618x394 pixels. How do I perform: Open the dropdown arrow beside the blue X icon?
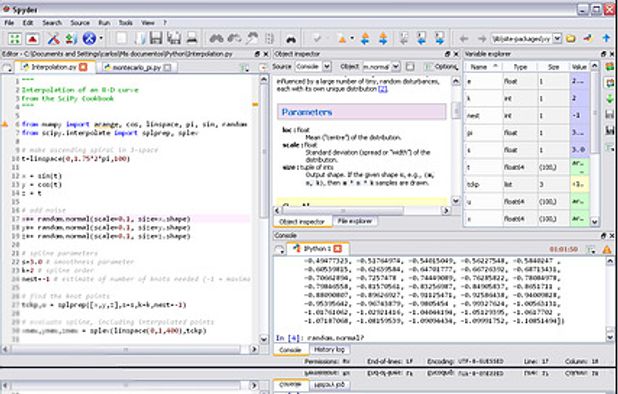click(x=101, y=38)
